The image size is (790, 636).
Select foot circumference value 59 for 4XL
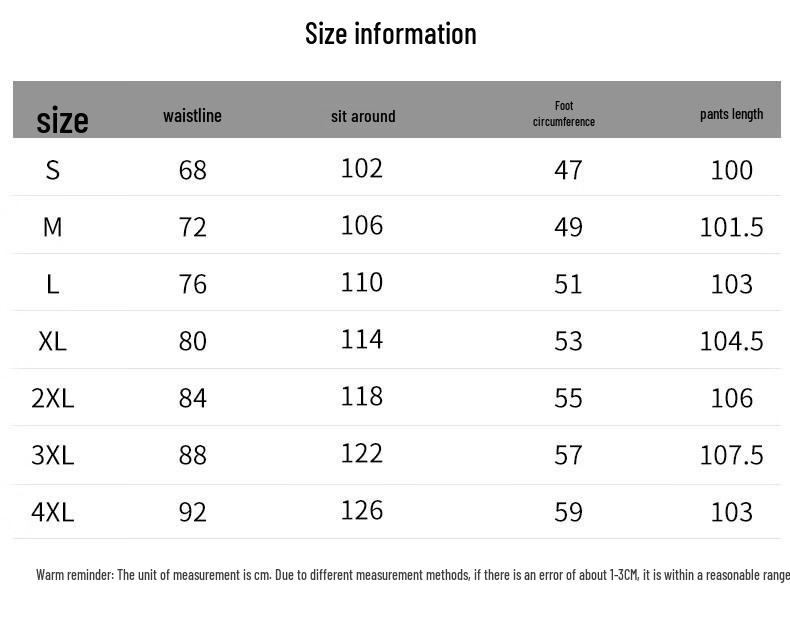click(x=568, y=512)
